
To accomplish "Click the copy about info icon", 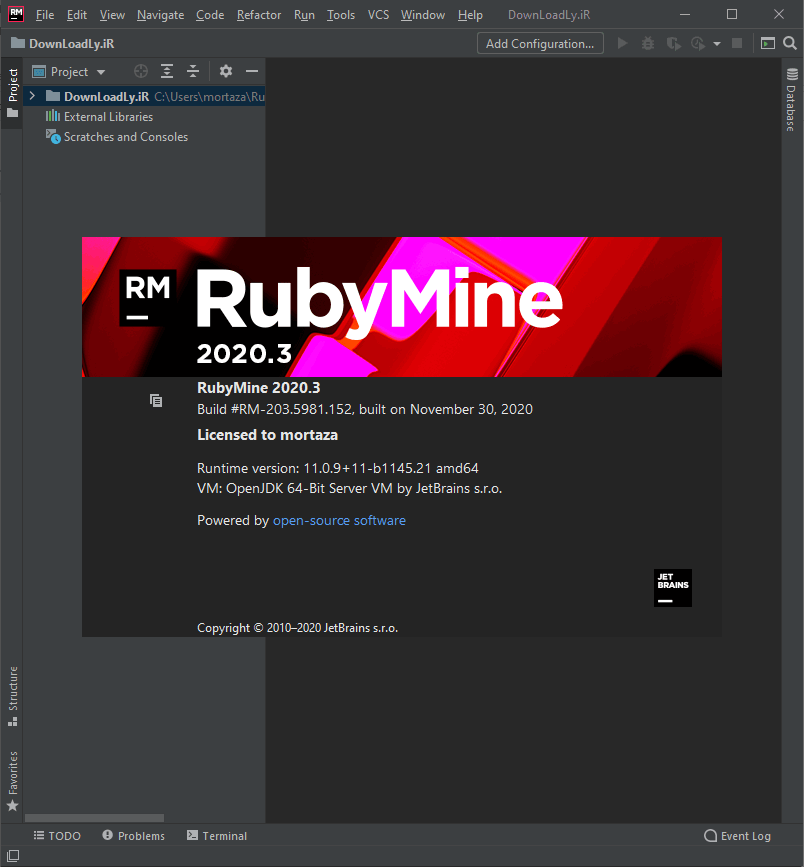I will click(156, 400).
